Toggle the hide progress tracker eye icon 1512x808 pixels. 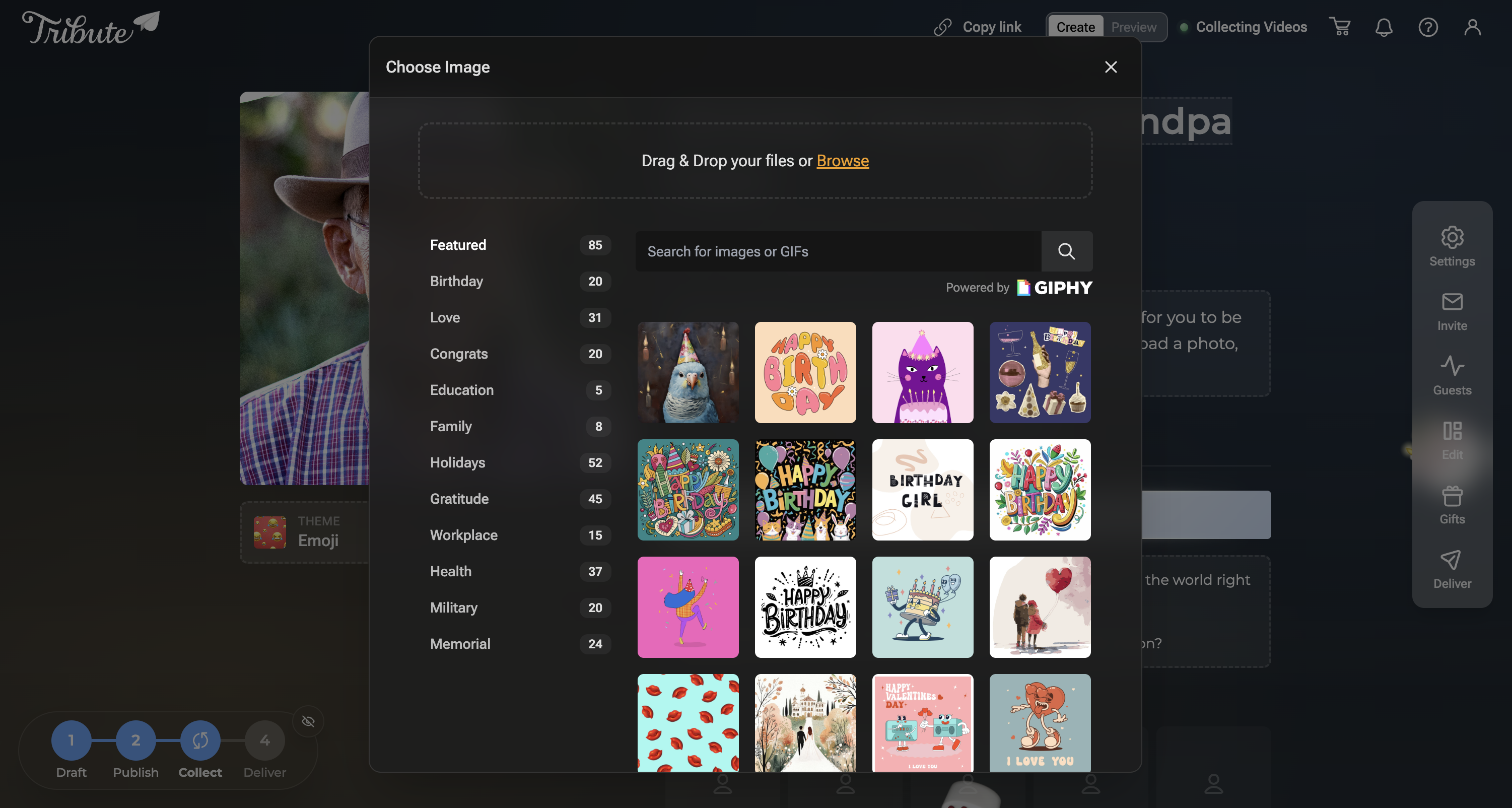308,721
